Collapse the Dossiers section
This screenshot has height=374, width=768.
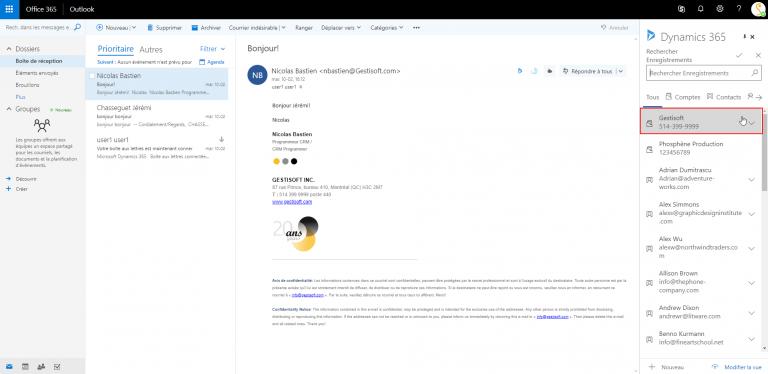click(x=8, y=49)
